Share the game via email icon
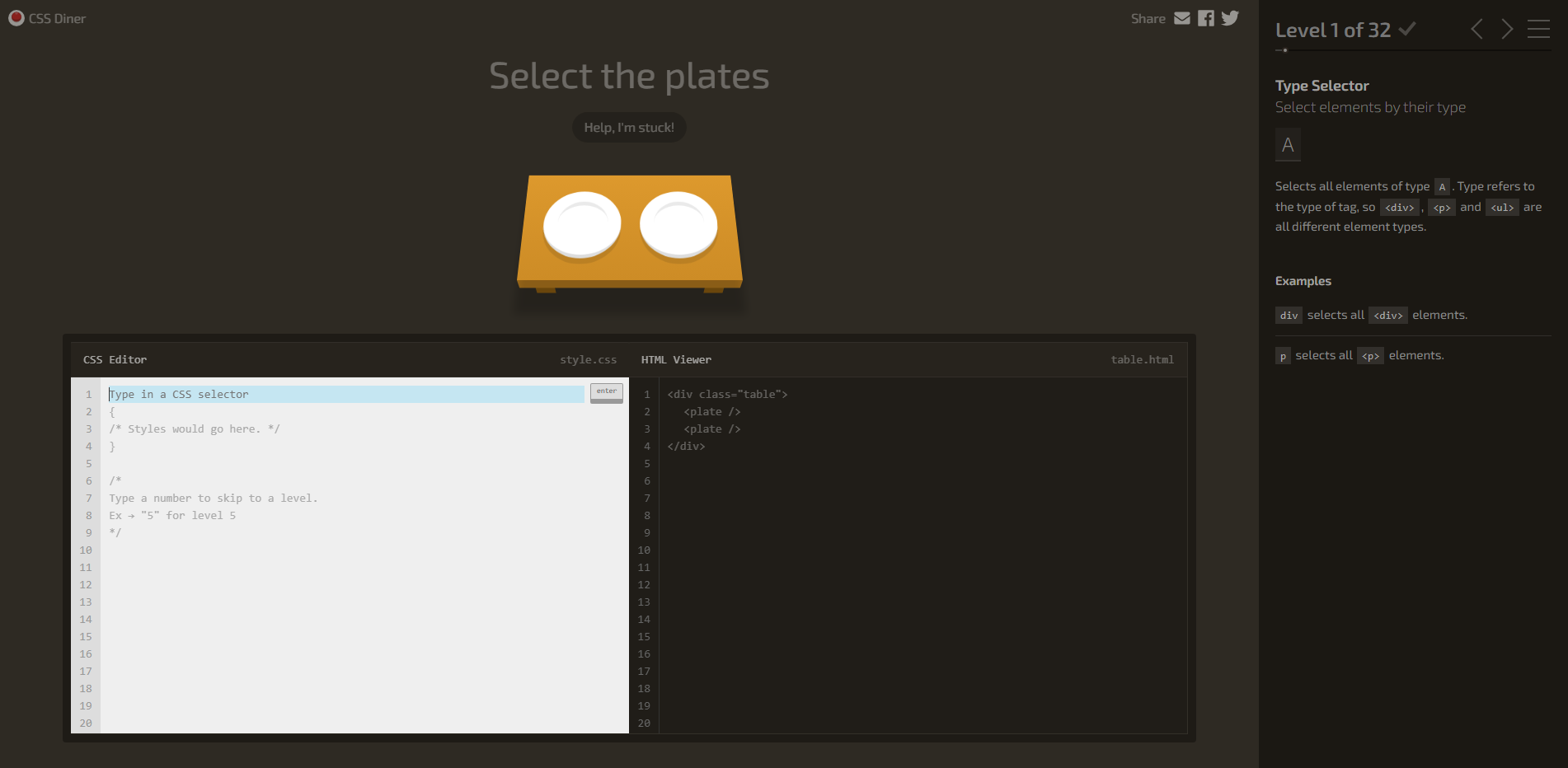 [1182, 17]
